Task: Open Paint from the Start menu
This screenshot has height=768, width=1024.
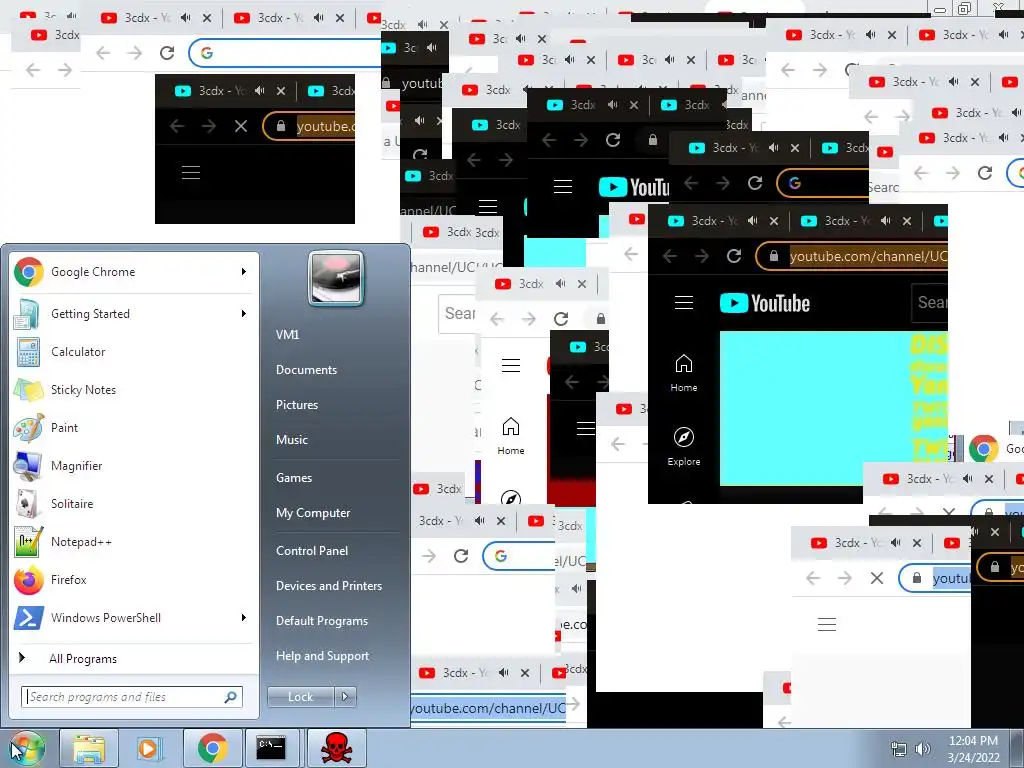Action: [134, 428]
